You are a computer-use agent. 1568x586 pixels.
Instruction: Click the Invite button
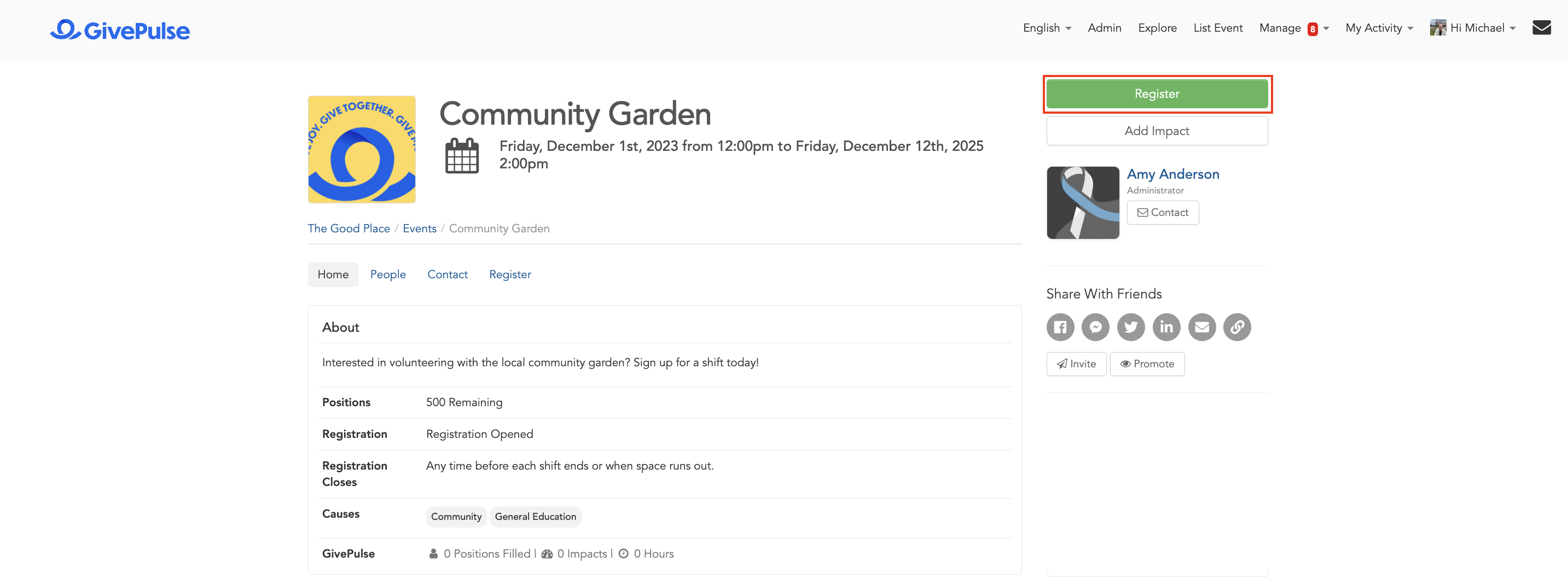(1076, 364)
